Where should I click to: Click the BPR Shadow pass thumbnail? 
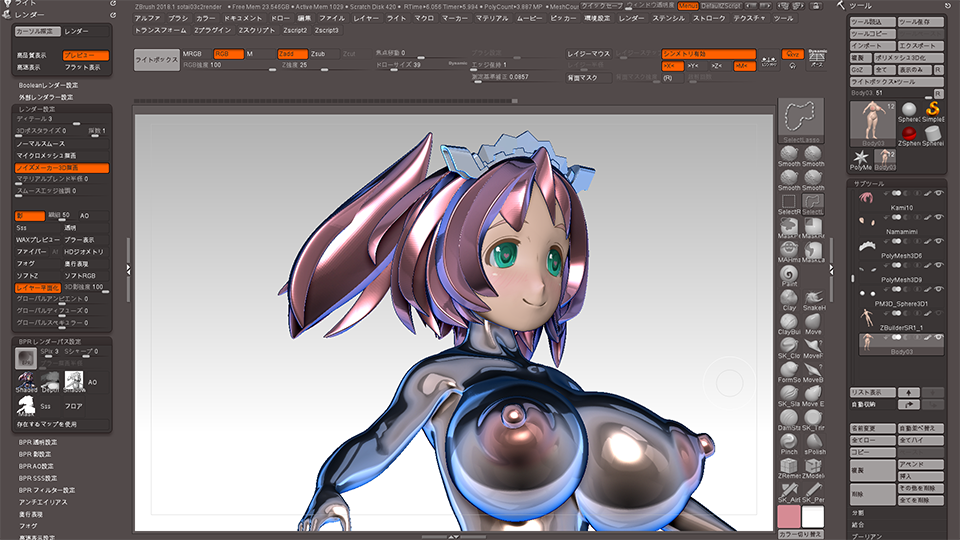click(74, 381)
